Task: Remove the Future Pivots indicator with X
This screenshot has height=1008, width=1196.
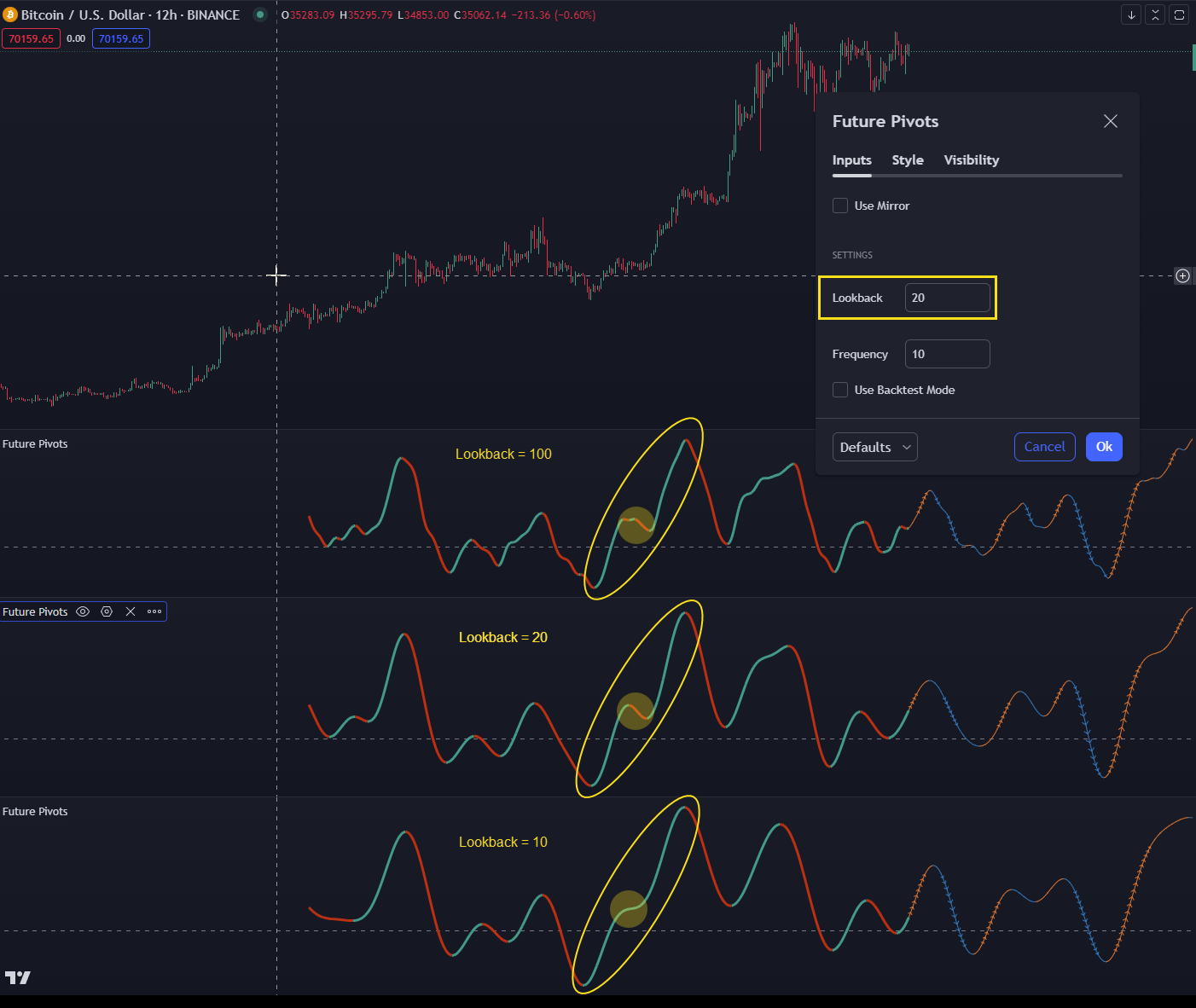Action: pos(131,611)
